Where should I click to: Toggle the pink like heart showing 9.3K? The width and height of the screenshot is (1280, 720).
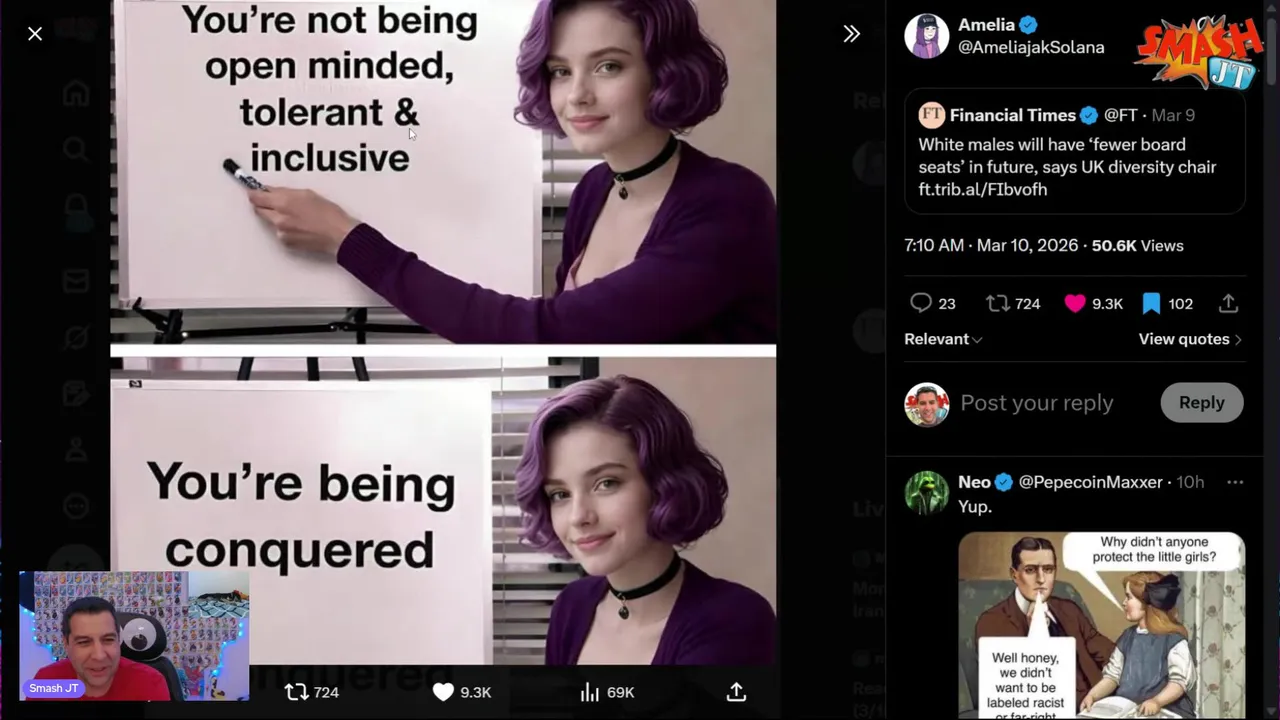[1075, 303]
